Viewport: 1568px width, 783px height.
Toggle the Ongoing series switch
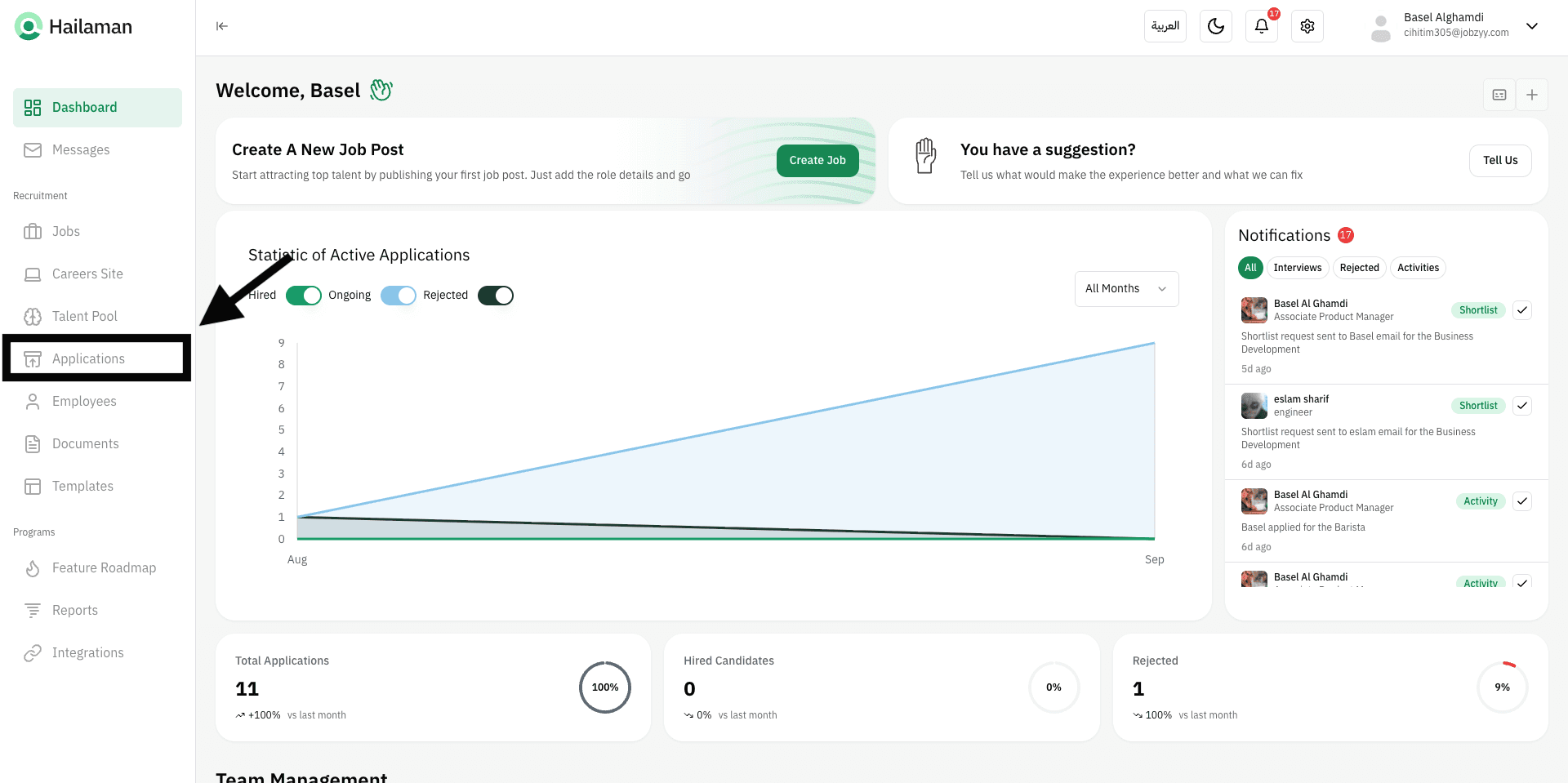tap(399, 296)
